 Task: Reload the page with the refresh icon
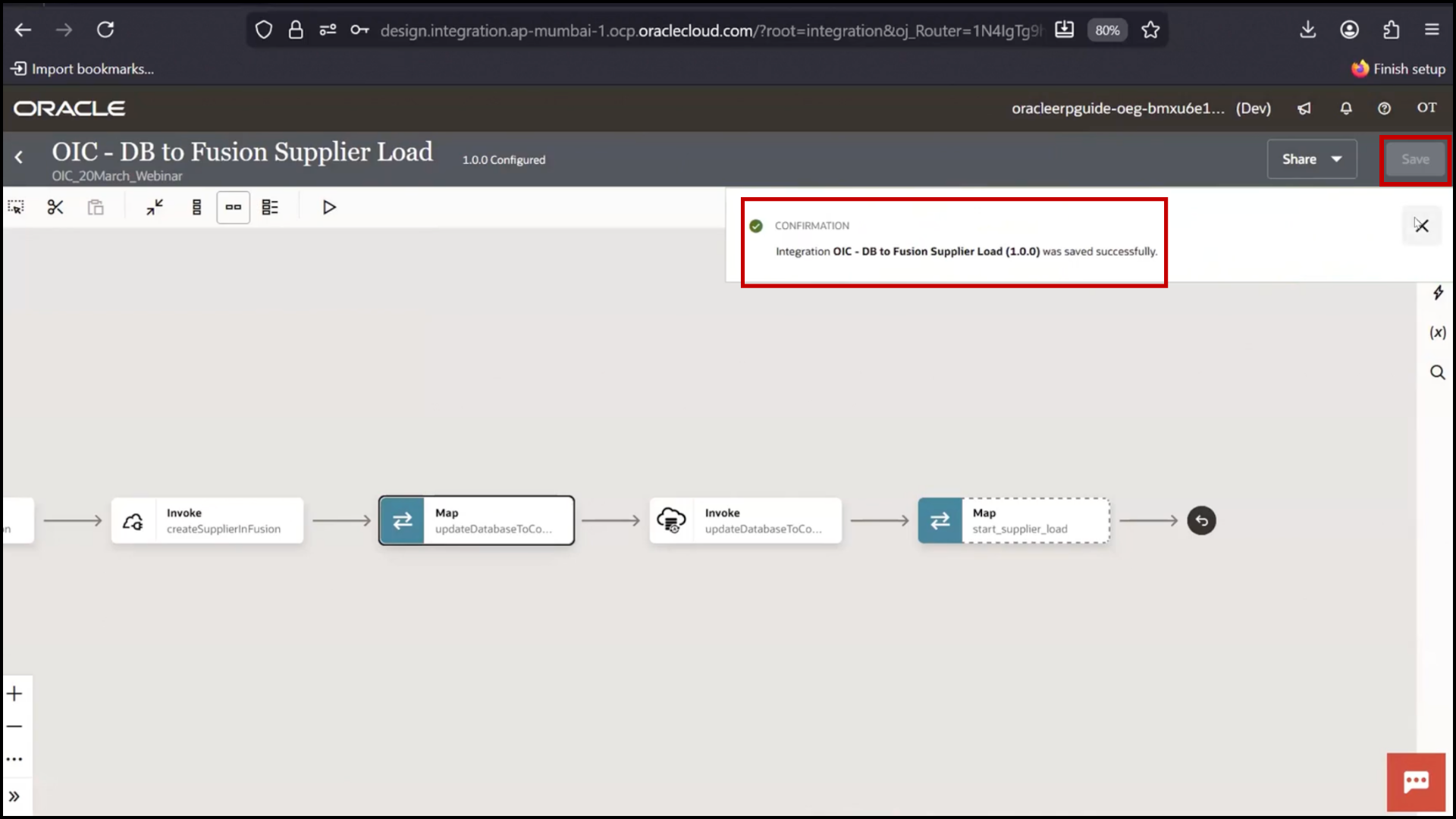[x=105, y=30]
